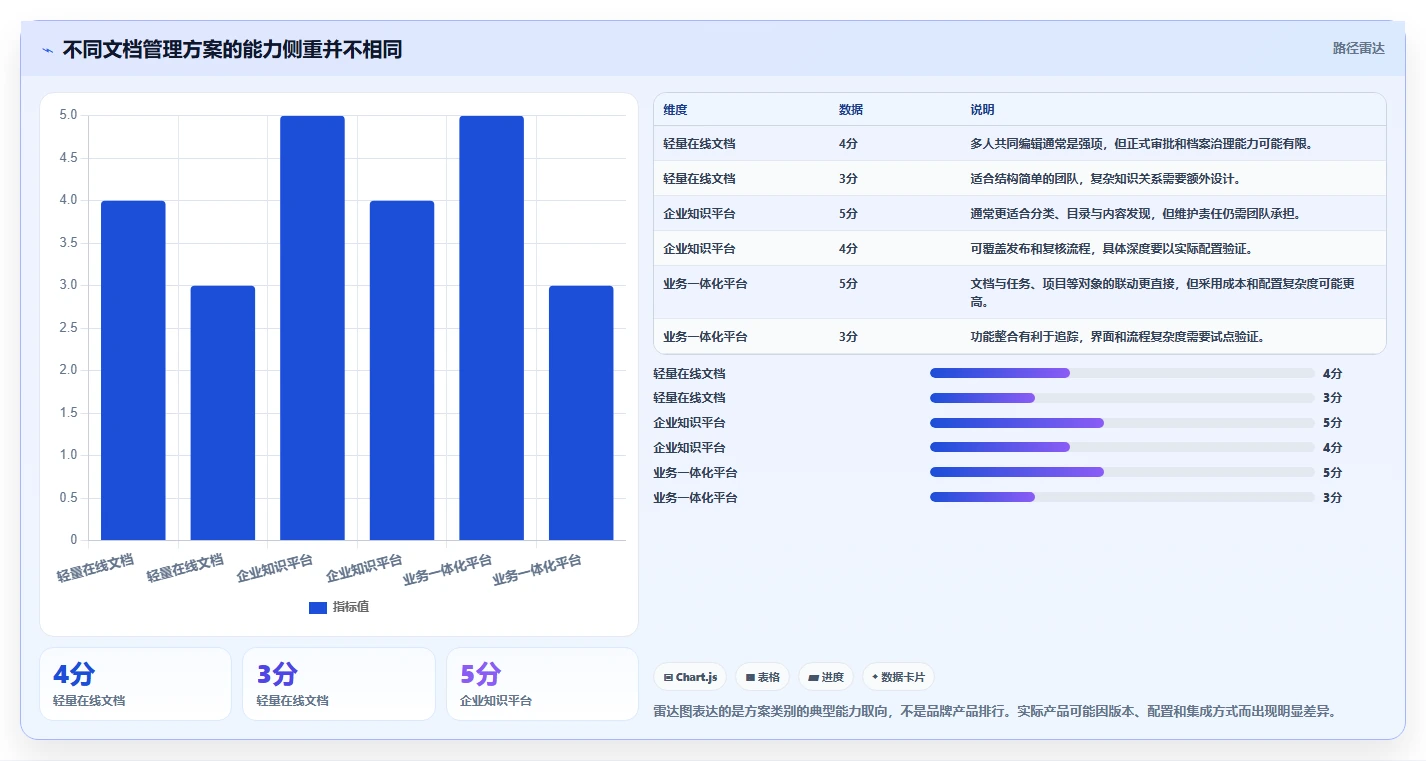Click the 企业知识平台 progress bar showing 4分
1426x761 pixels.
tap(1122, 448)
